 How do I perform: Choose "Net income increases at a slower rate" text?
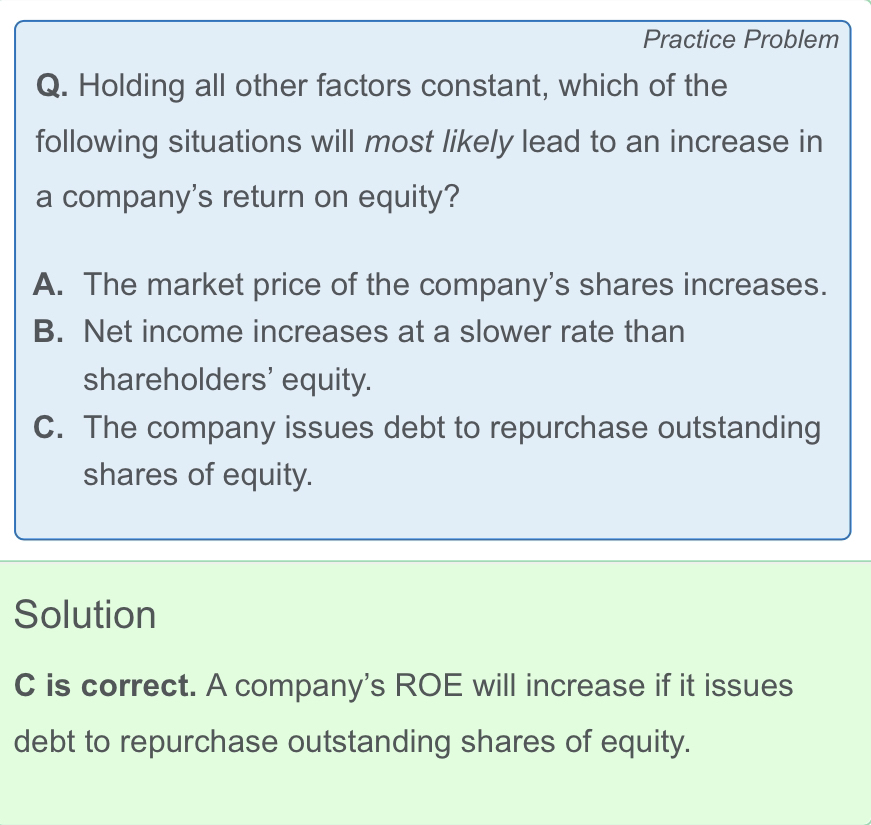click(x=384, y=331)
